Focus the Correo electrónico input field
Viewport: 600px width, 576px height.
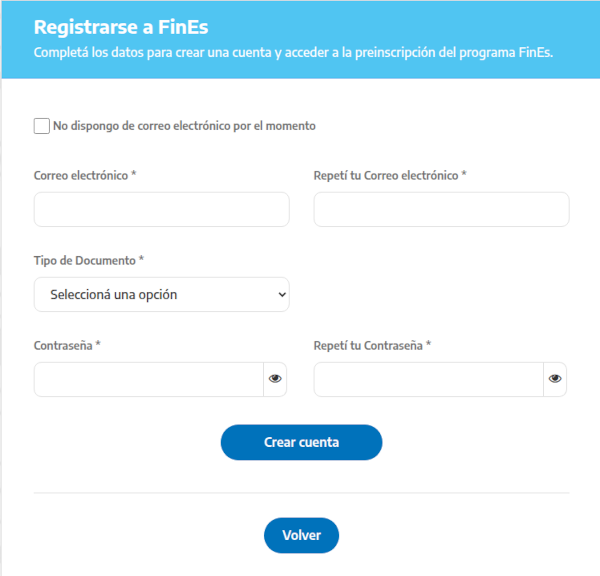pos(161,210)
